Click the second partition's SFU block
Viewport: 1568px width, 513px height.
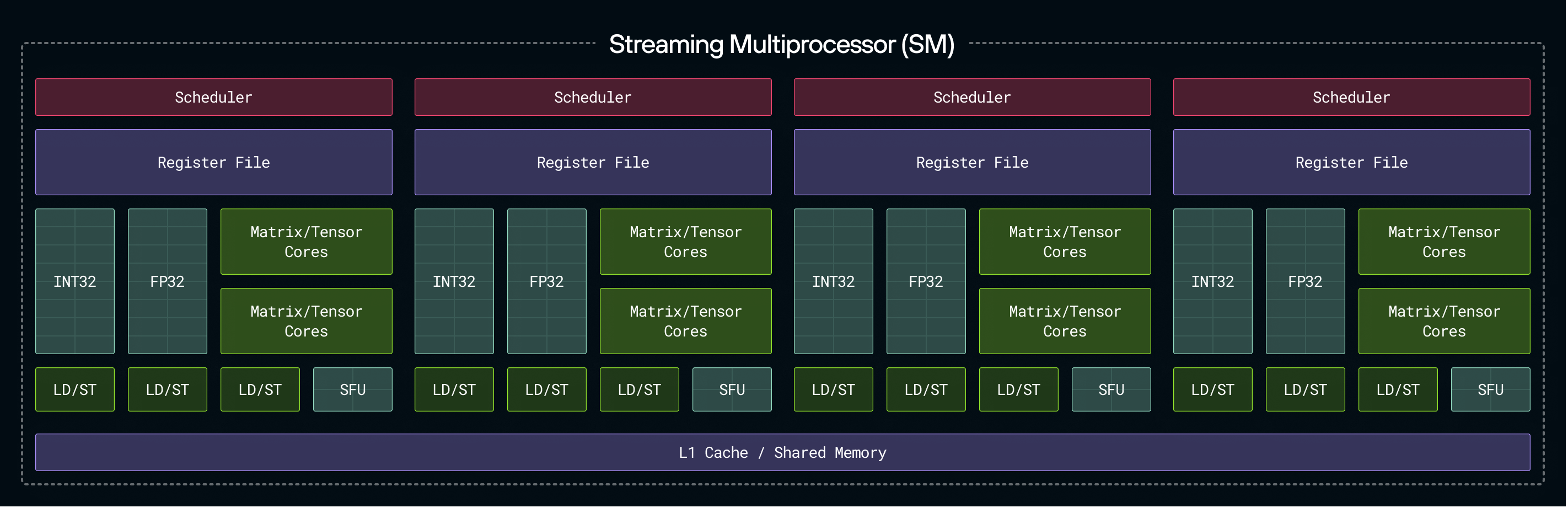tap(732, 389)
